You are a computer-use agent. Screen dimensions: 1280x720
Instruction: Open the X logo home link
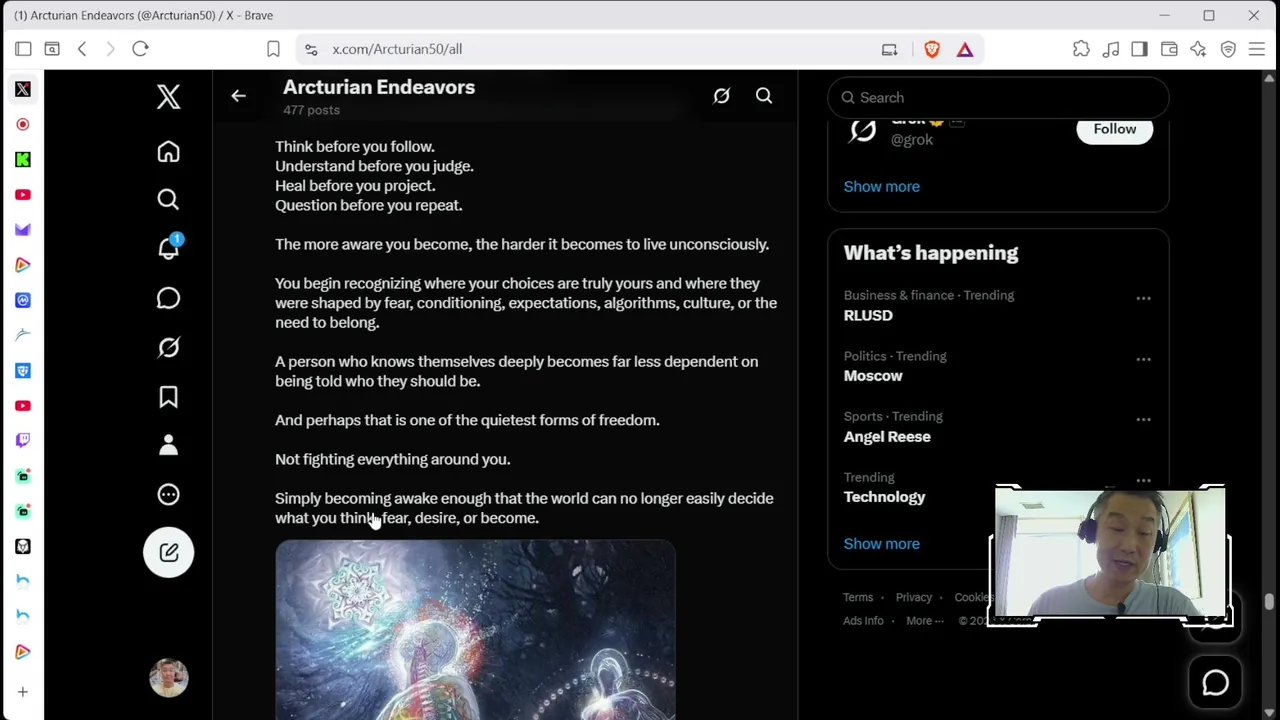tap(168, 96)
